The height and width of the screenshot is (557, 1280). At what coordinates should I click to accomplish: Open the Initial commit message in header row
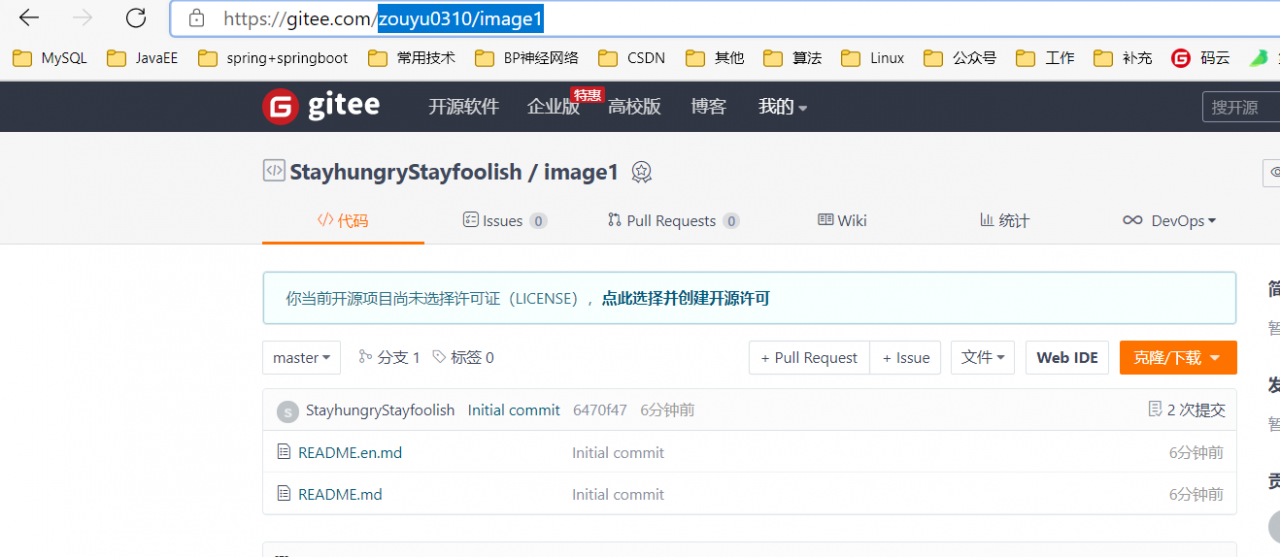pos(514,410)
